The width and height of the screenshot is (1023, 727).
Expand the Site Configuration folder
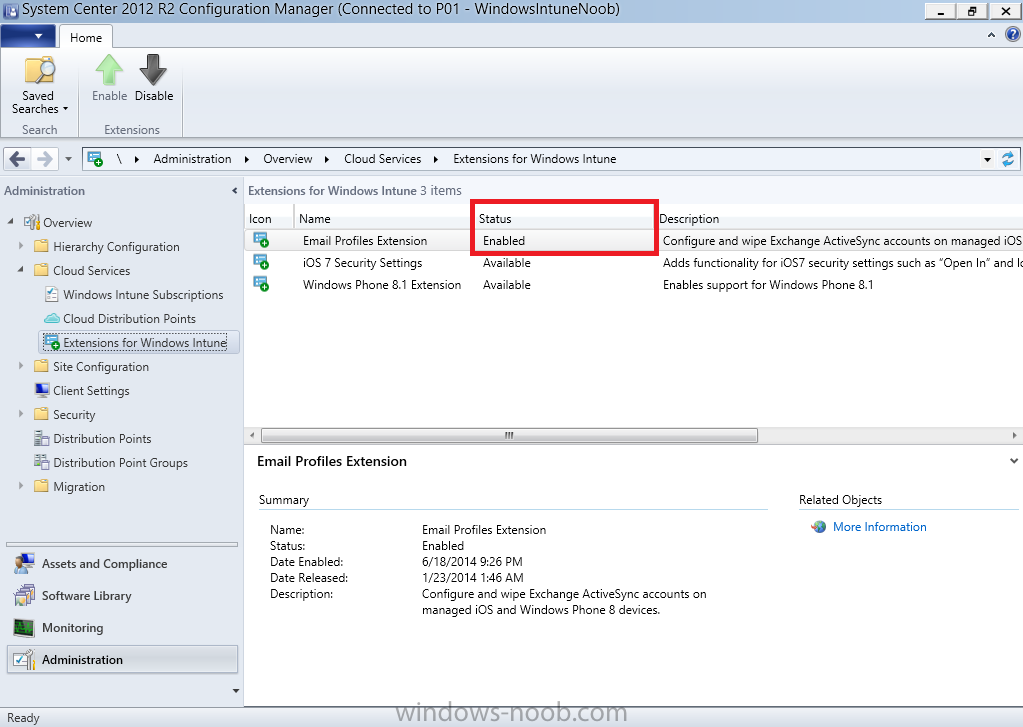pos(21,366)
